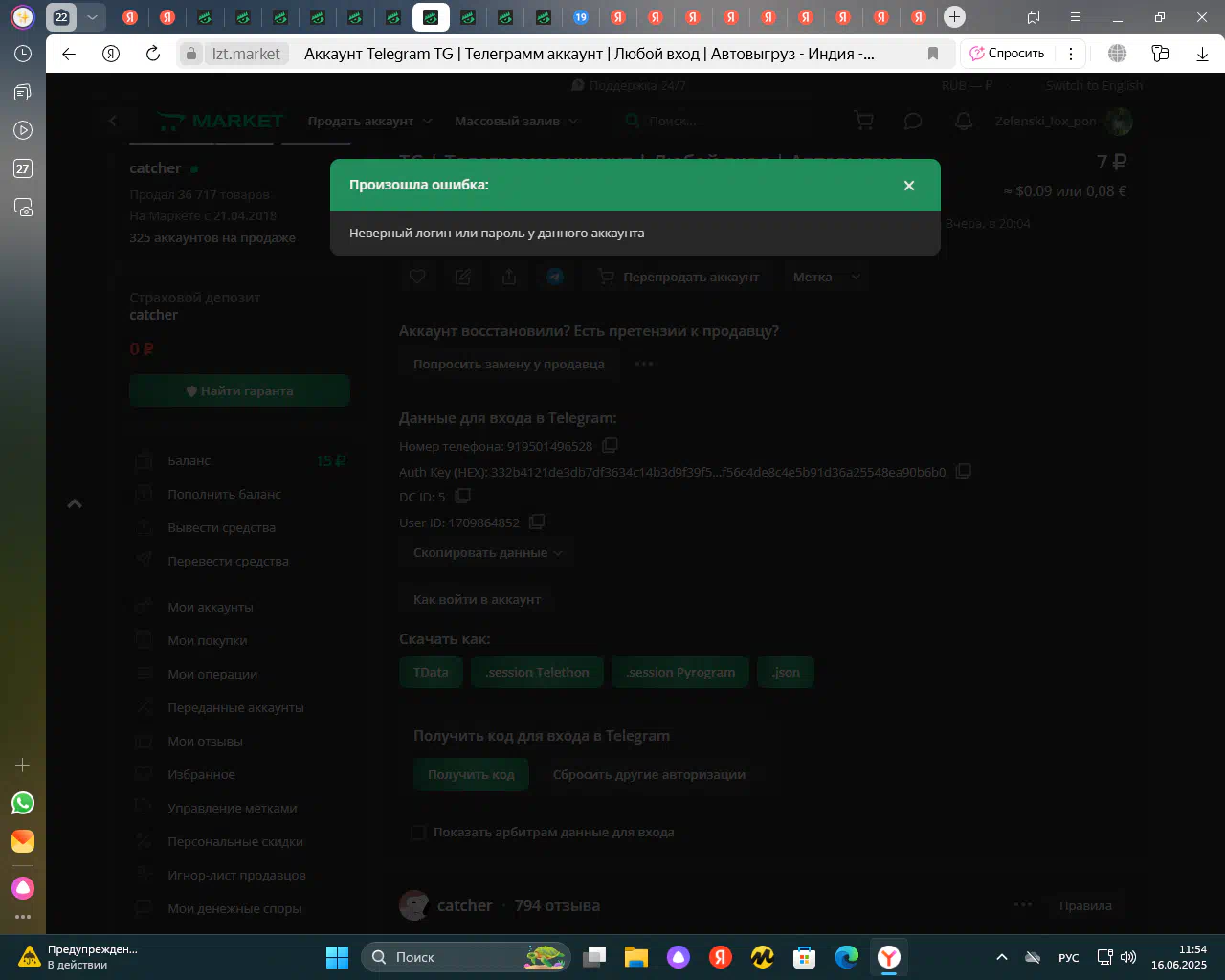Screen dimensions: 1225x980
Task: Open a new browser tab
Action: pyautogui.click(x=954, y=16)
